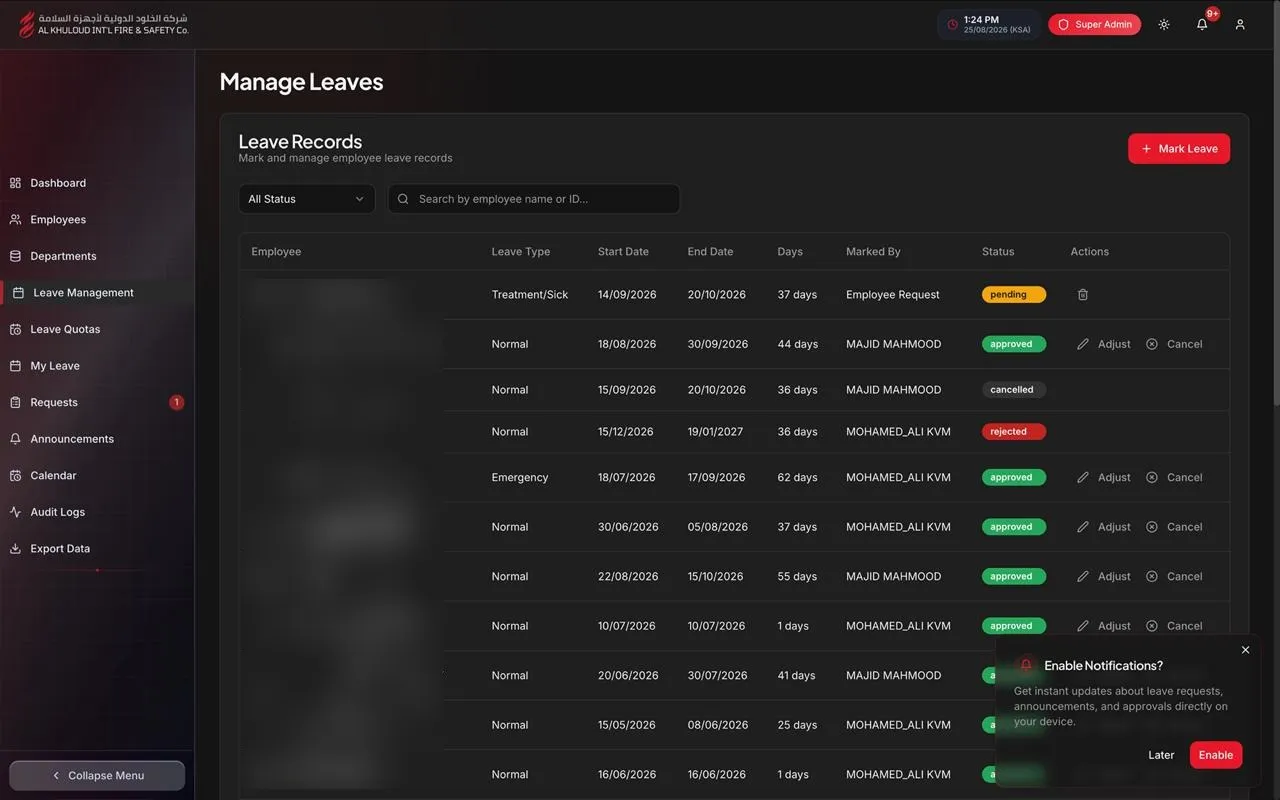Click the cancelled status badge

click(x=1013, y=390)
